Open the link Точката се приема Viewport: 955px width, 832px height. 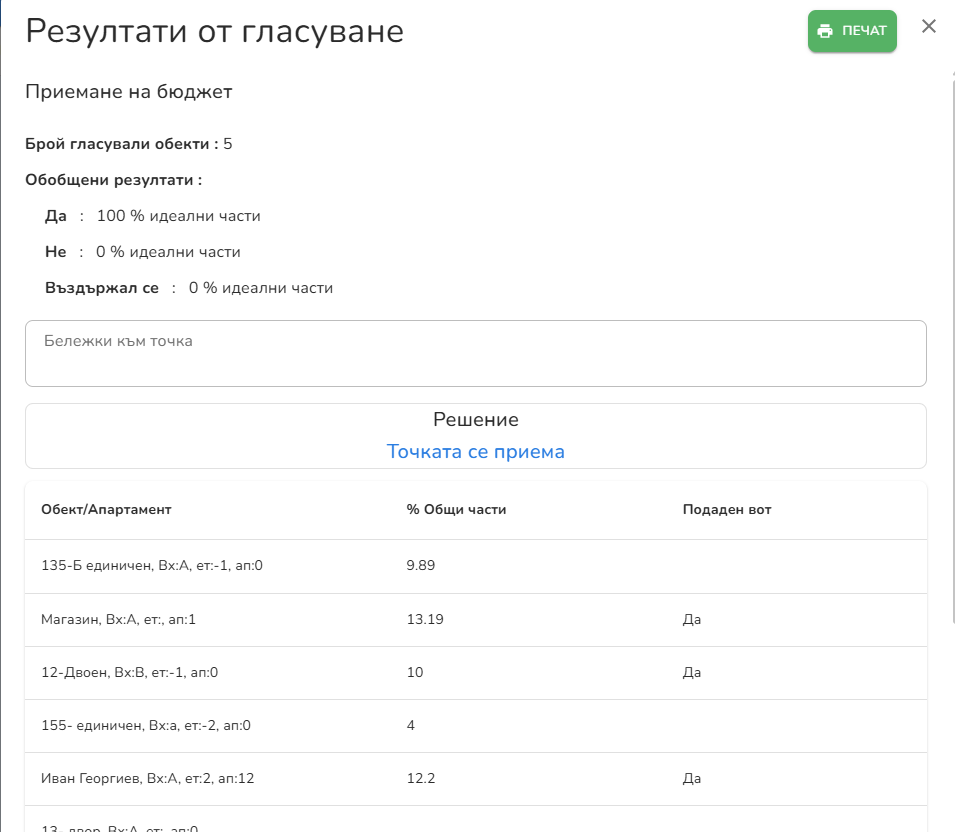tap(477, 452)
